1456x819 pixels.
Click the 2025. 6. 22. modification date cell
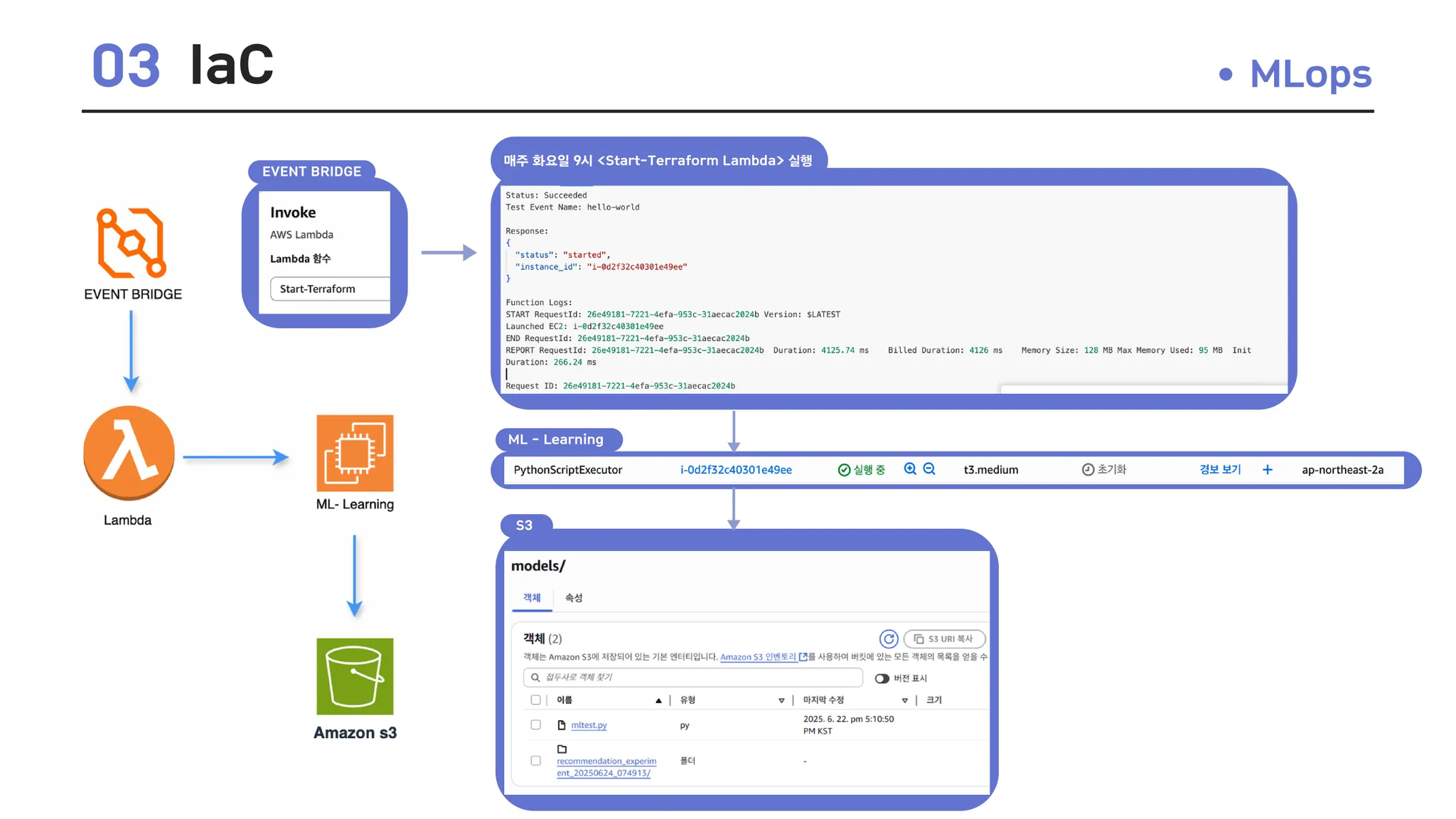[848, 725]
